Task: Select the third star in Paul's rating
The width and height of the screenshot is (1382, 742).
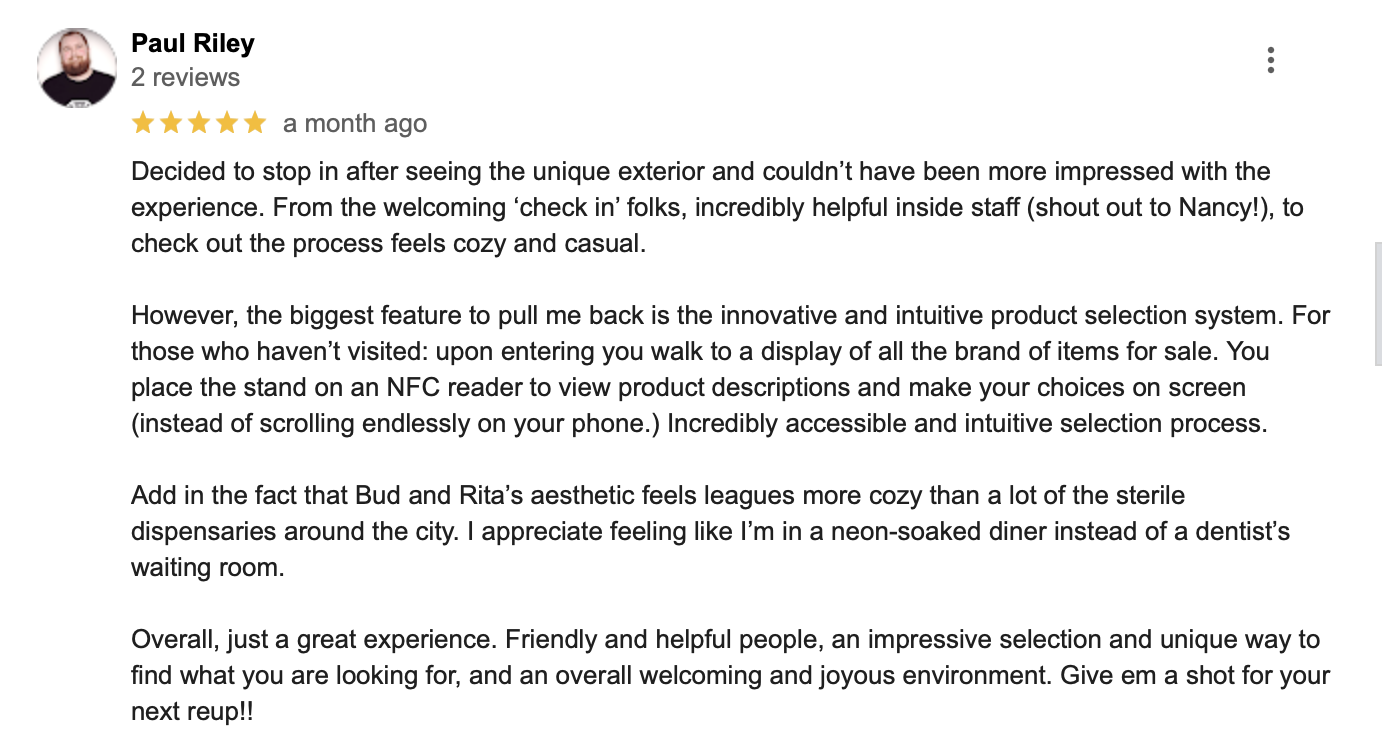Action: click(198, 122)
